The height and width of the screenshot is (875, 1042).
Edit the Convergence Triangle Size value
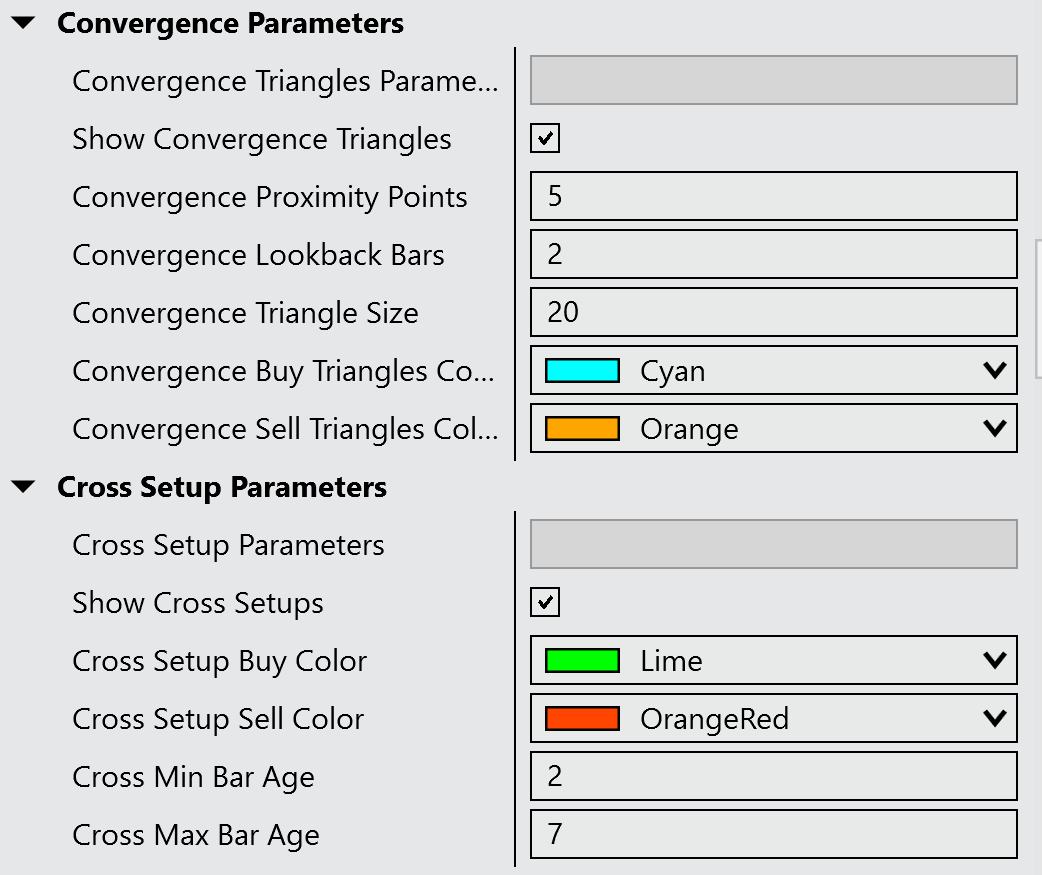point(773,312)
